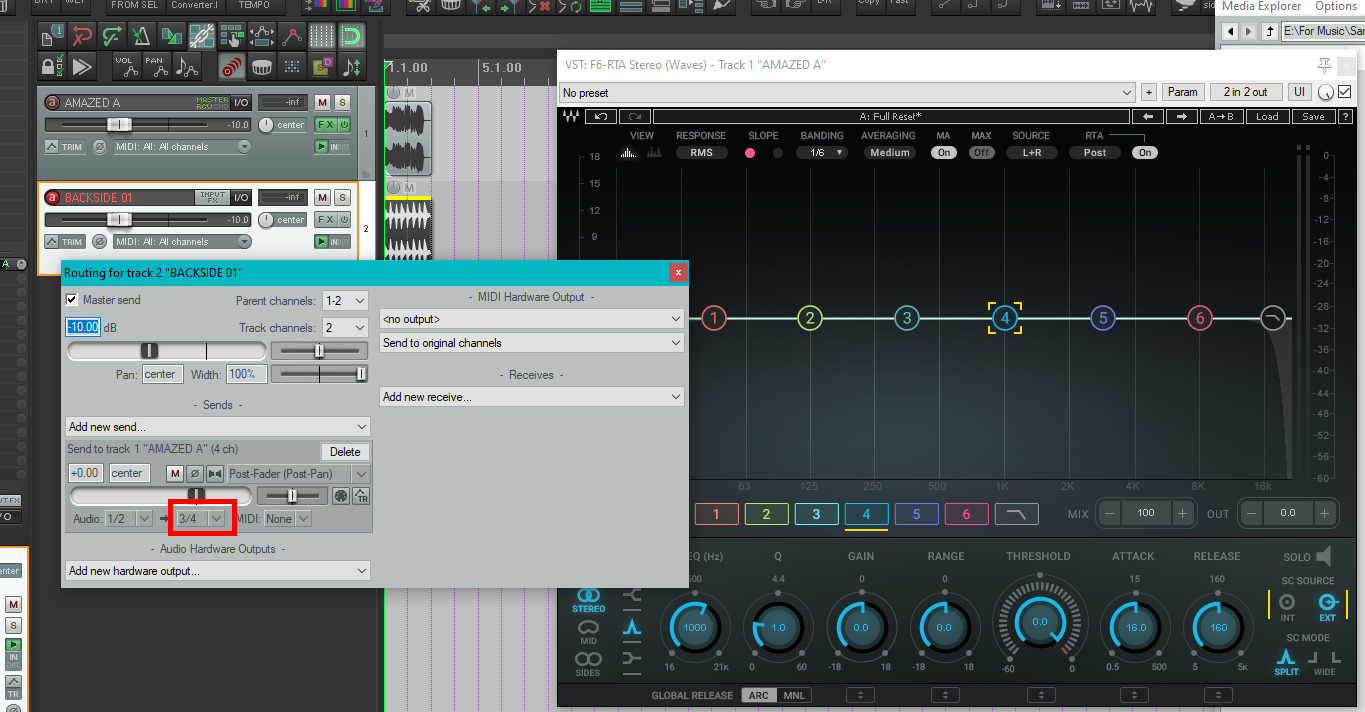
Task: Click the Waves logo in F6 plugin
Action: (x=570, y=116)
